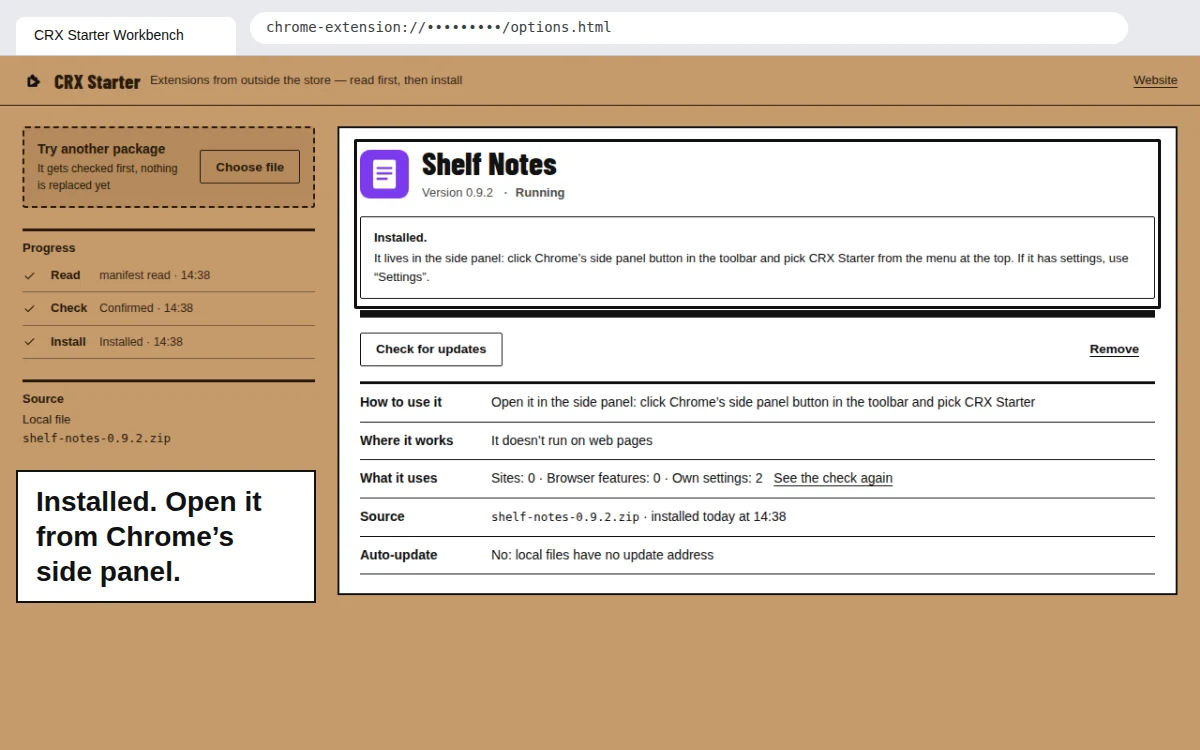Screen dimensions: 1200x750
Task: Click the CRX Starter brand name
Action: pos(97,82)
